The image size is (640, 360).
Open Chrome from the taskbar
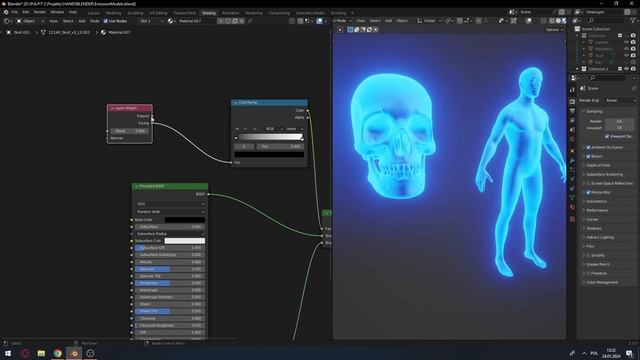(58, 353)
